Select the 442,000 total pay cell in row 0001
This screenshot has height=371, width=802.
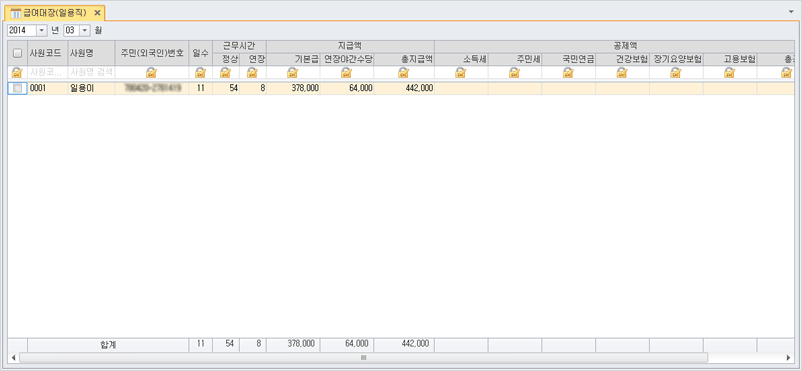(404, 88)
